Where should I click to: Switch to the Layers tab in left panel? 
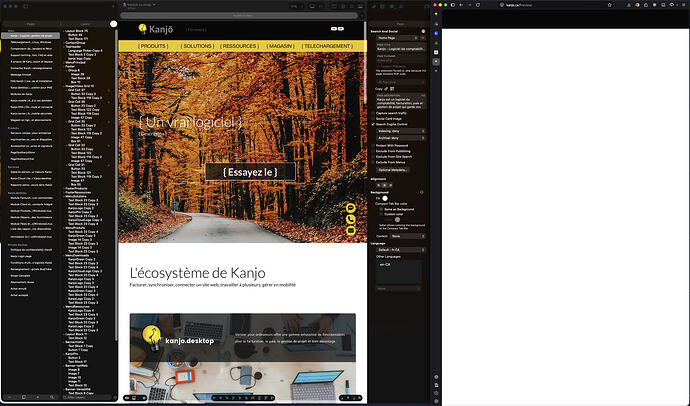(x=85, y=24)
